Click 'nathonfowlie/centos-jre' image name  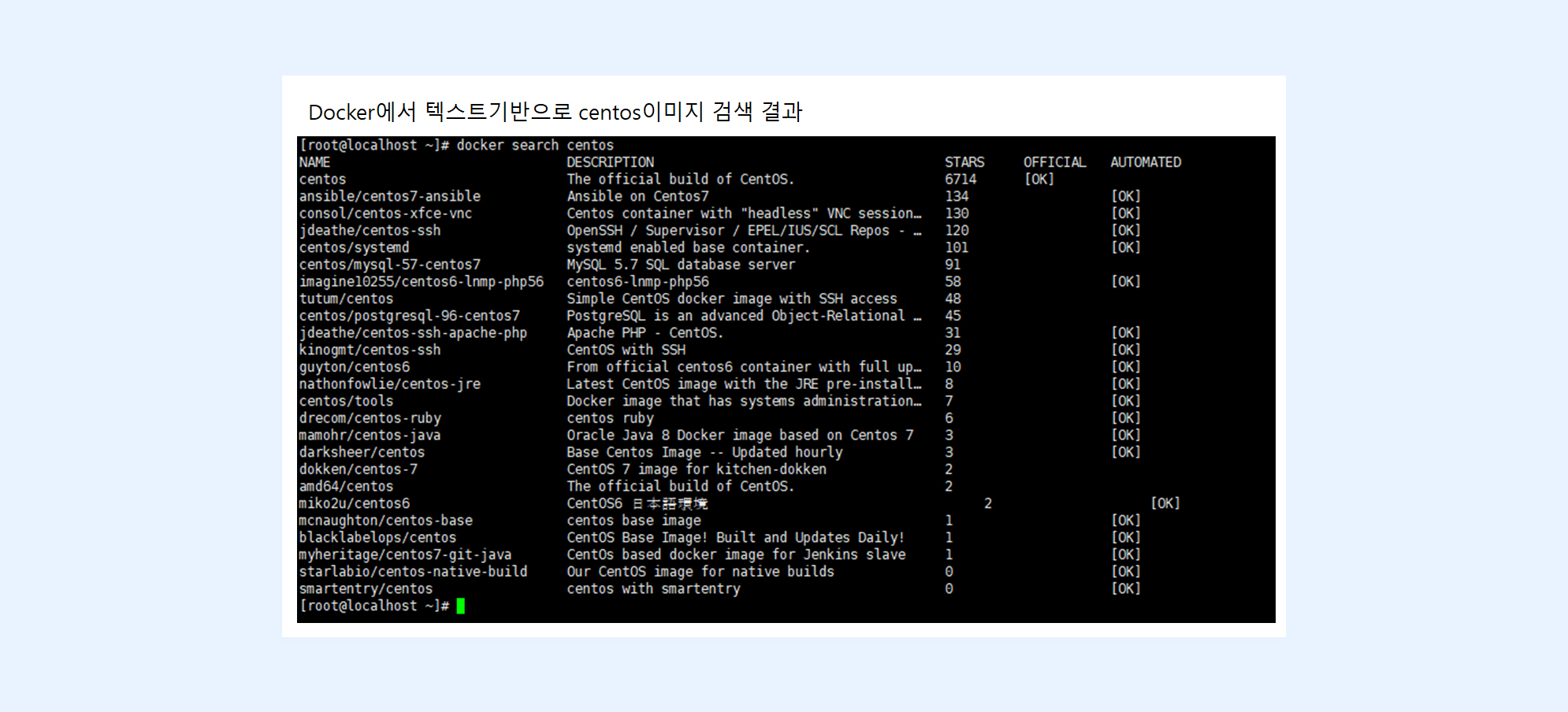389,384
